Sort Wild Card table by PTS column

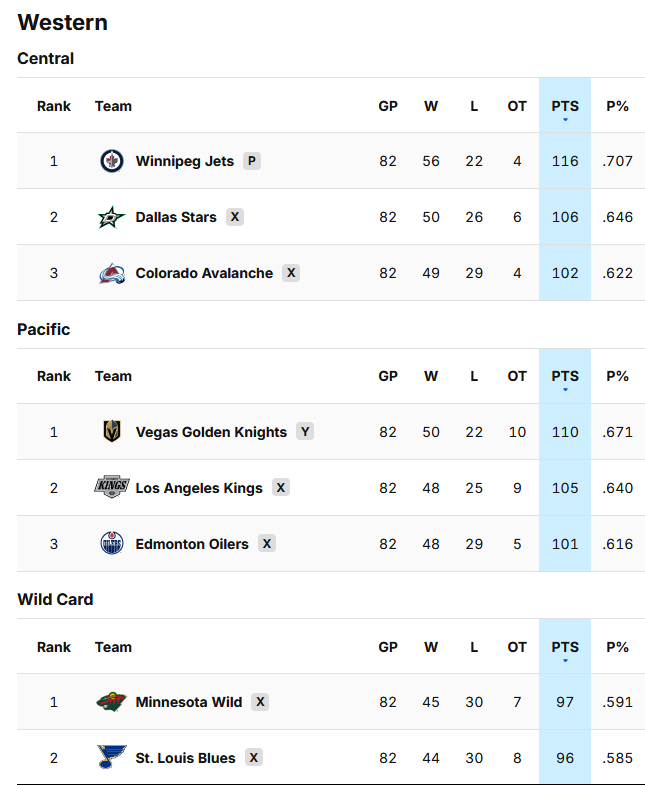[565, 647]
